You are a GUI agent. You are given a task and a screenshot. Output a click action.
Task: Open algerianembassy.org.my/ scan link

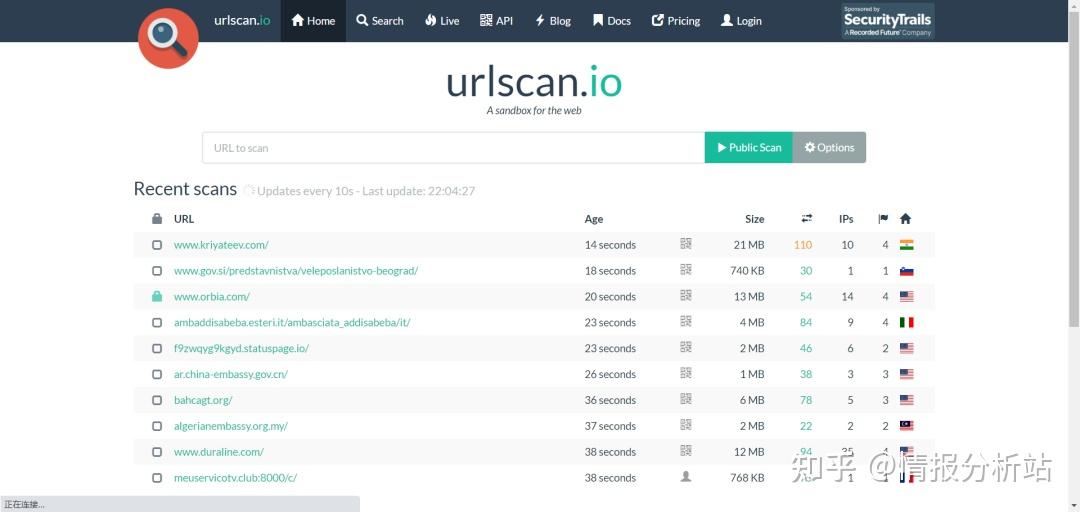pos(231,426)
